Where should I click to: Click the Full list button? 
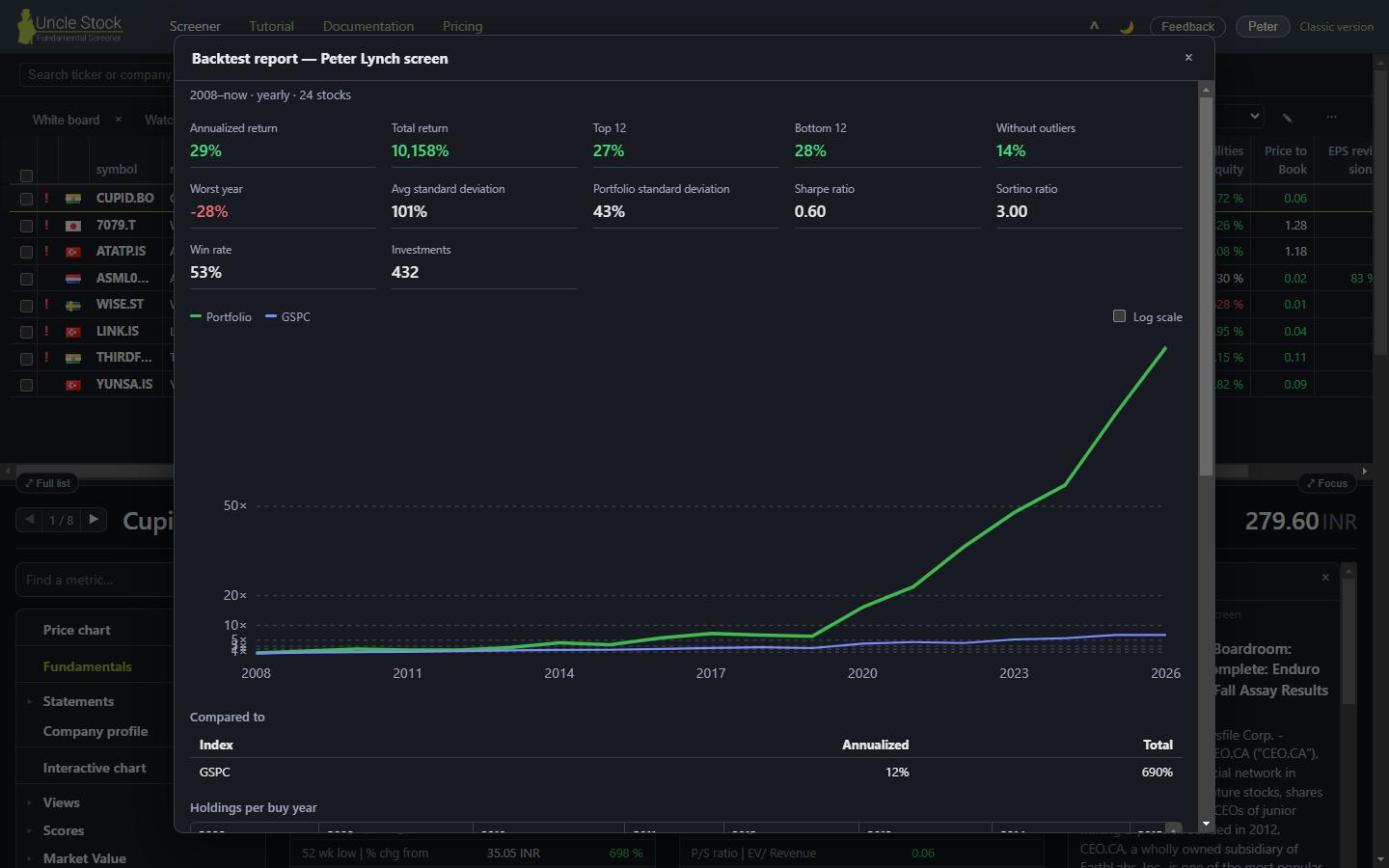[x=47, y=483]
